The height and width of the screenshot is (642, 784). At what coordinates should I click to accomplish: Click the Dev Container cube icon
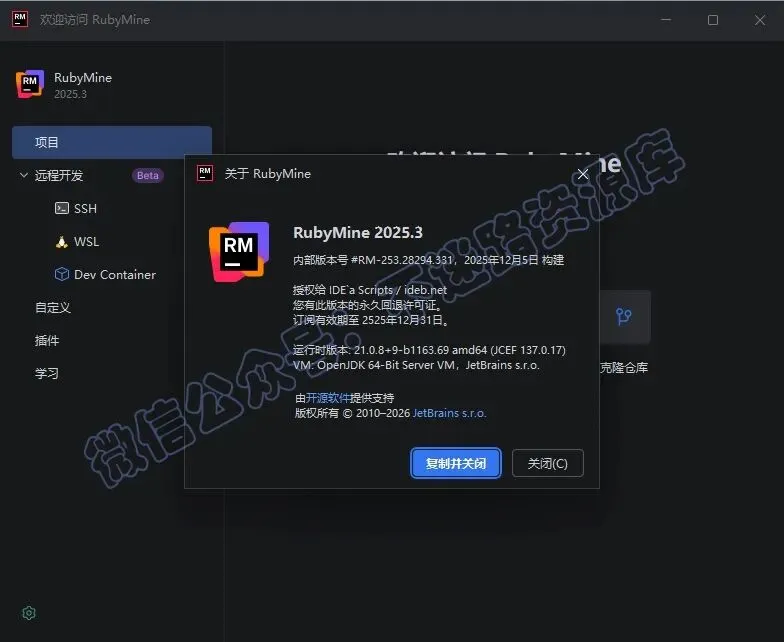tap(62, 274)
